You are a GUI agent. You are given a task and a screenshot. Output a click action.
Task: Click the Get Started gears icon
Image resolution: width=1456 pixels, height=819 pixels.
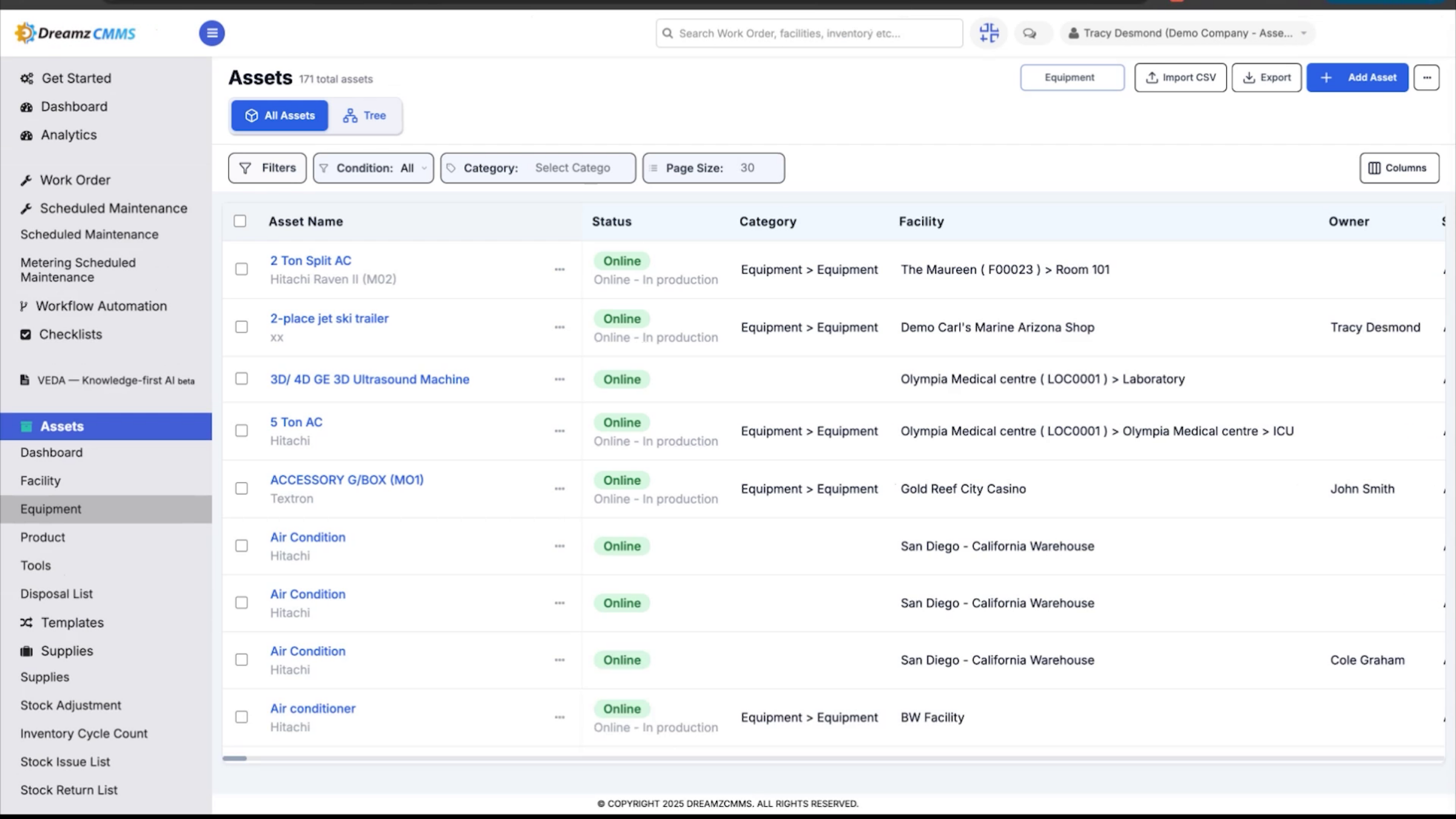(x=27, y=78)
